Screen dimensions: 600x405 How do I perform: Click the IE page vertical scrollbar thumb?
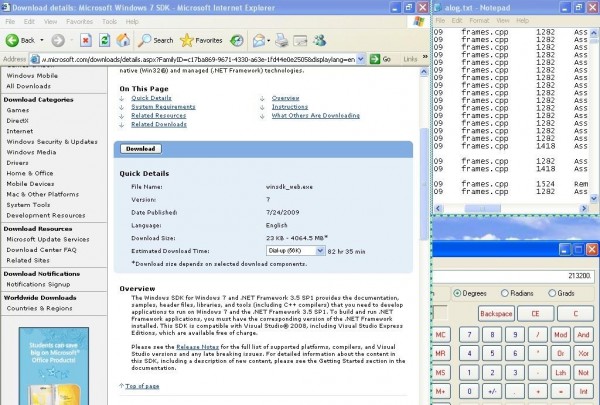click(x=424, y=184)
